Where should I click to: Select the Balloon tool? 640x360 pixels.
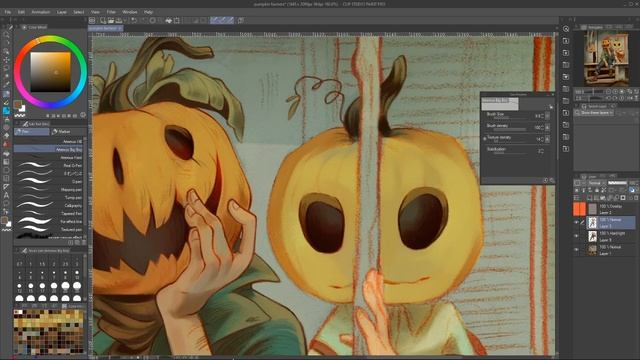click(6, 203)
